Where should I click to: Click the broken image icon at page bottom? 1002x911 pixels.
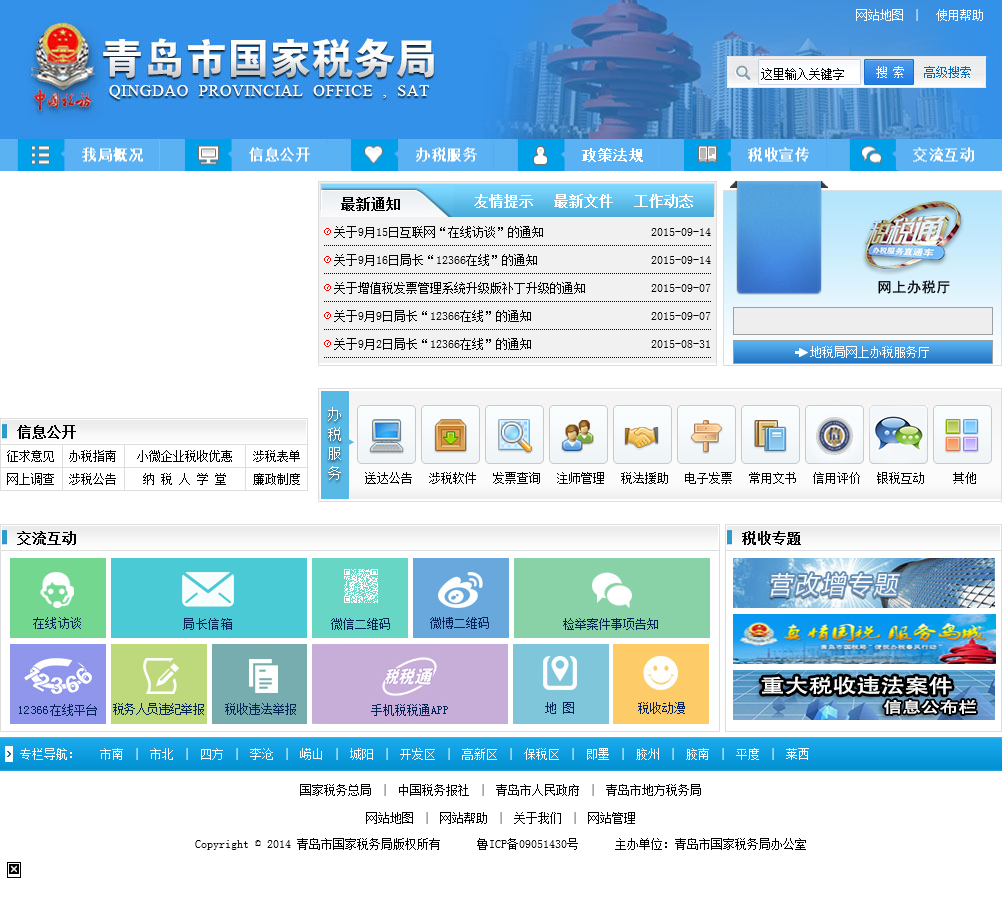pos(14,869)
